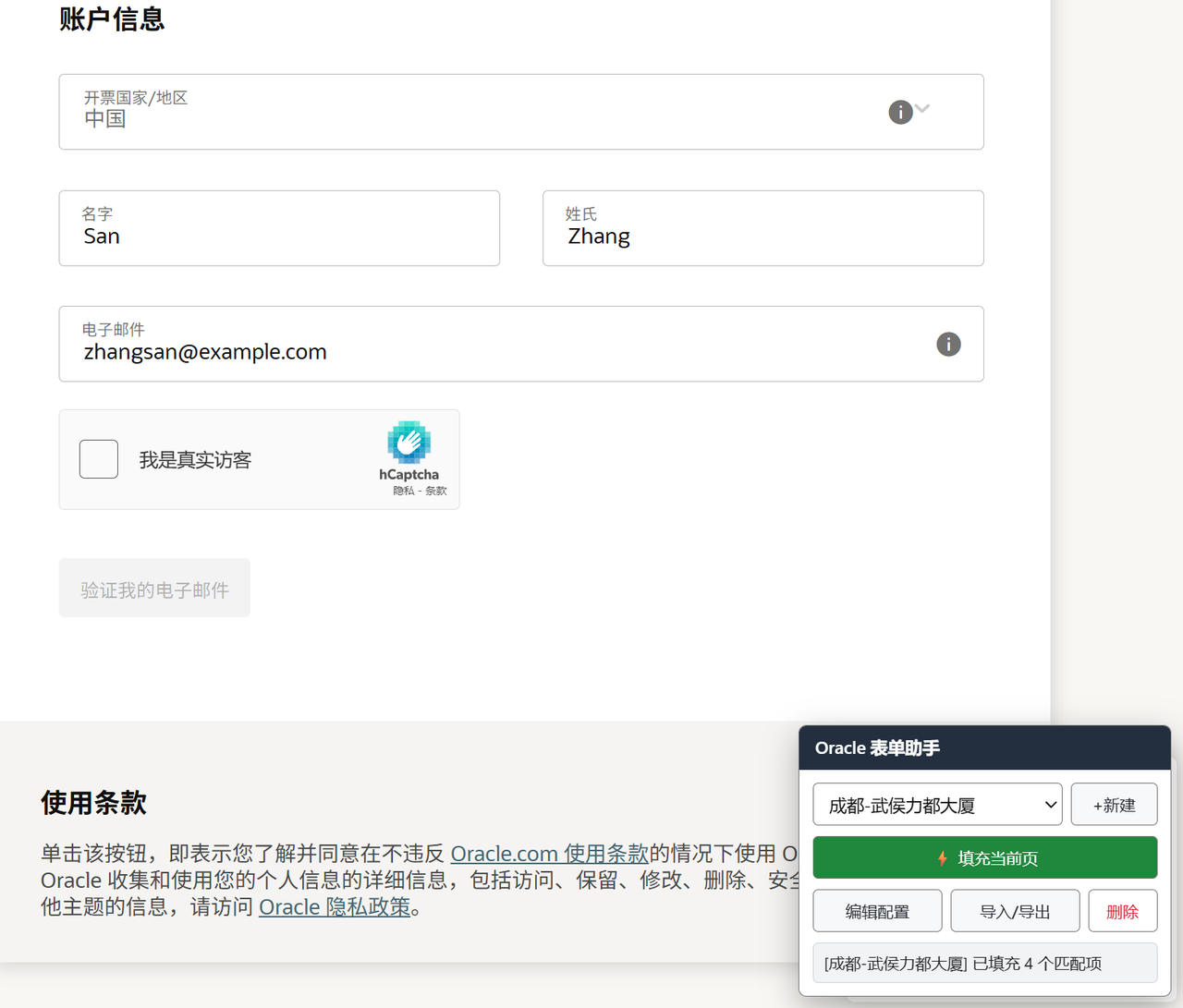1183x1008 pixels.
Task: Click the 姓氏 input field
Action: 763,228
